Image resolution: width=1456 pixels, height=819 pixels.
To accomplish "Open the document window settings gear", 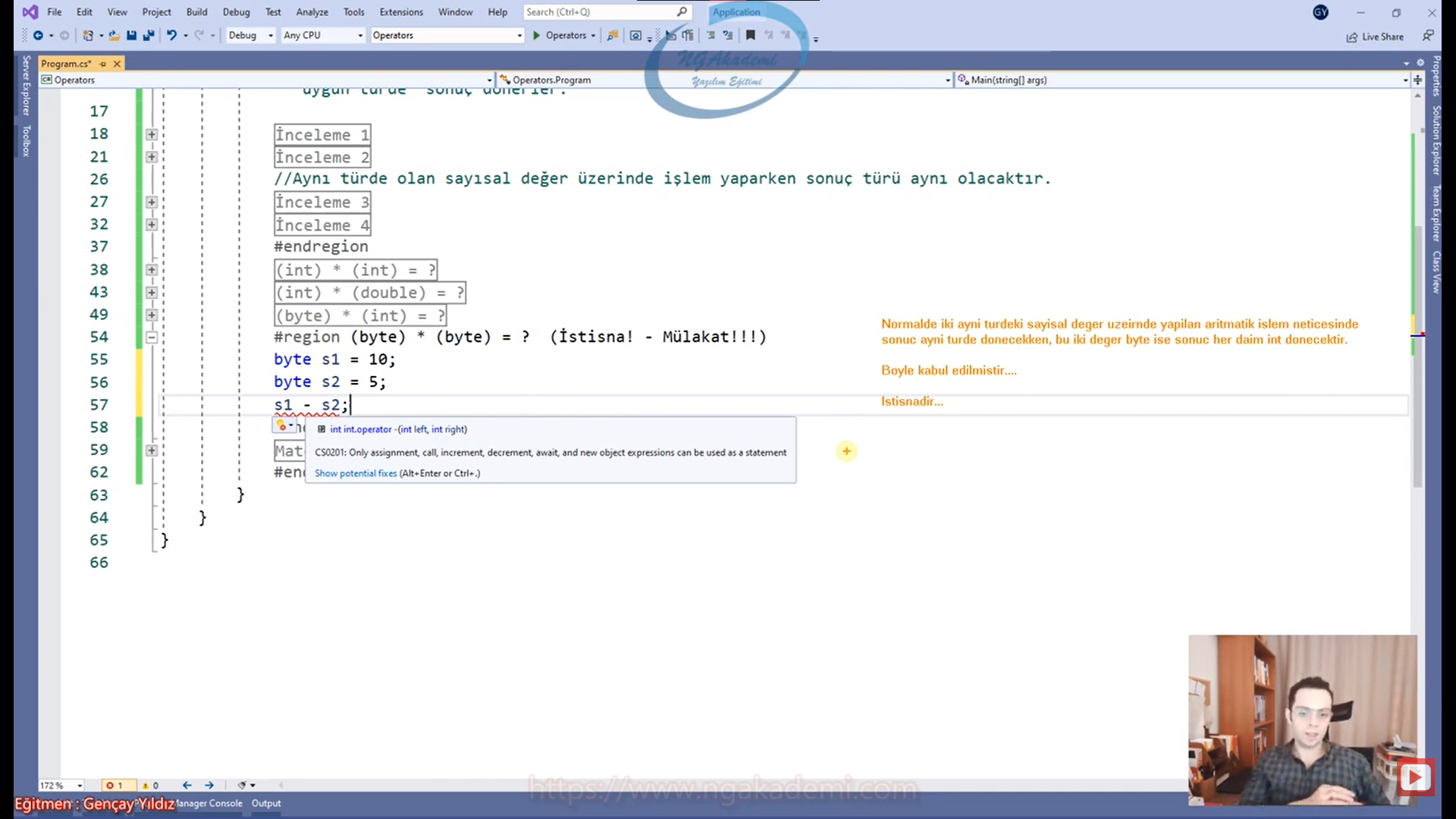I will tap(1420, 63).
